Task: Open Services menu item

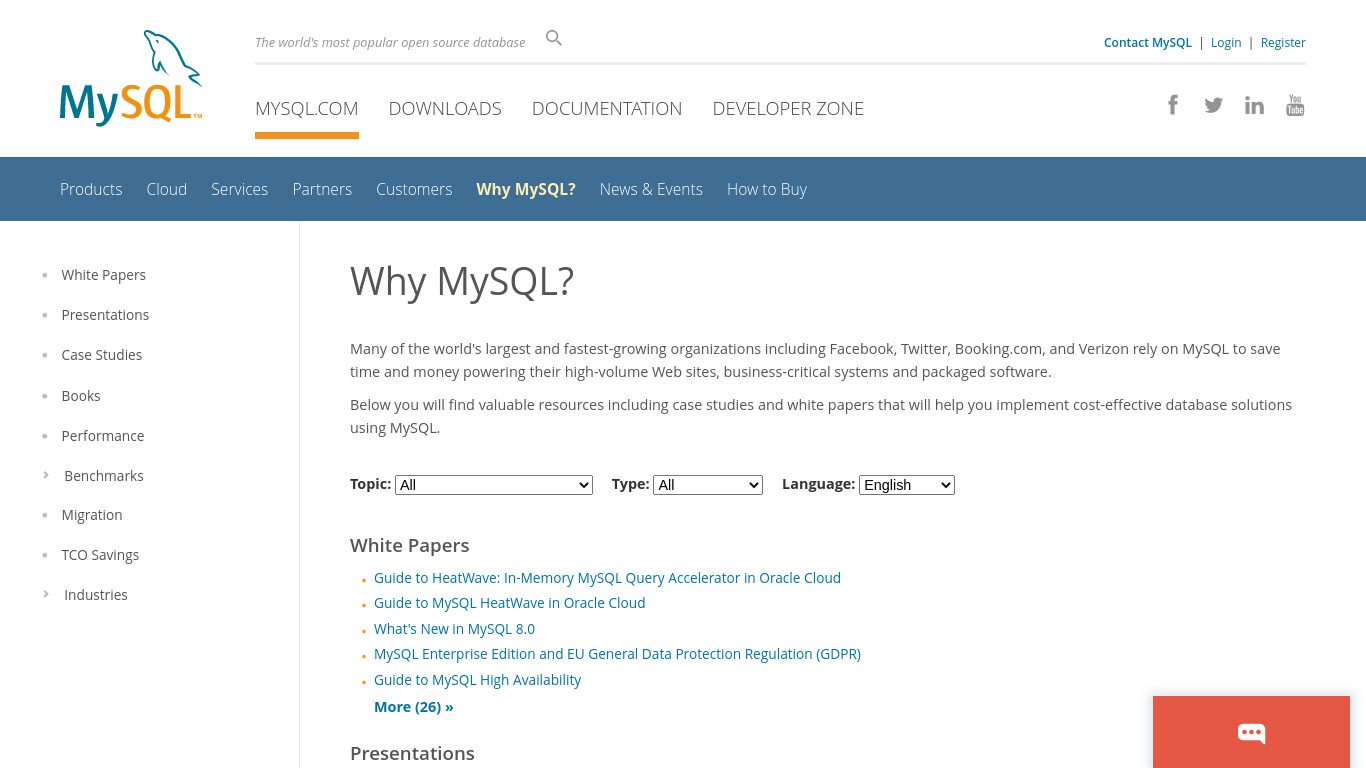Action: [x=240, y=189]
